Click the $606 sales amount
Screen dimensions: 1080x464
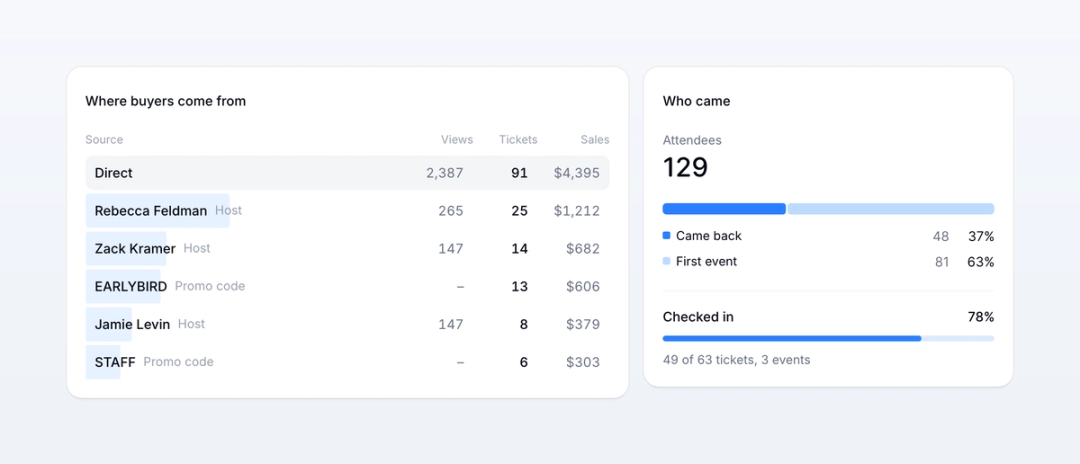583,286
